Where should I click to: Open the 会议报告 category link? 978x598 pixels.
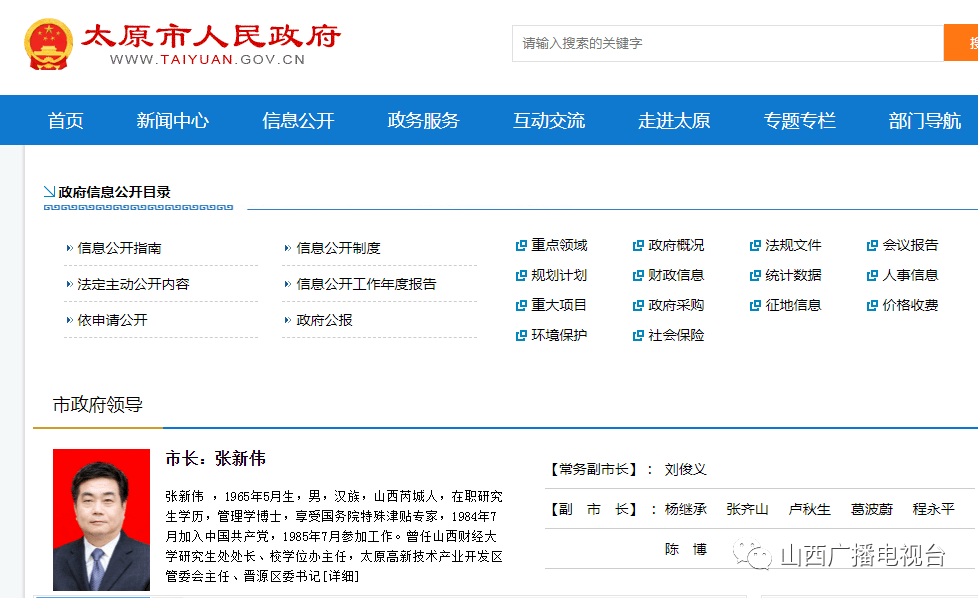pyautogui.click(x=911, y=245)
